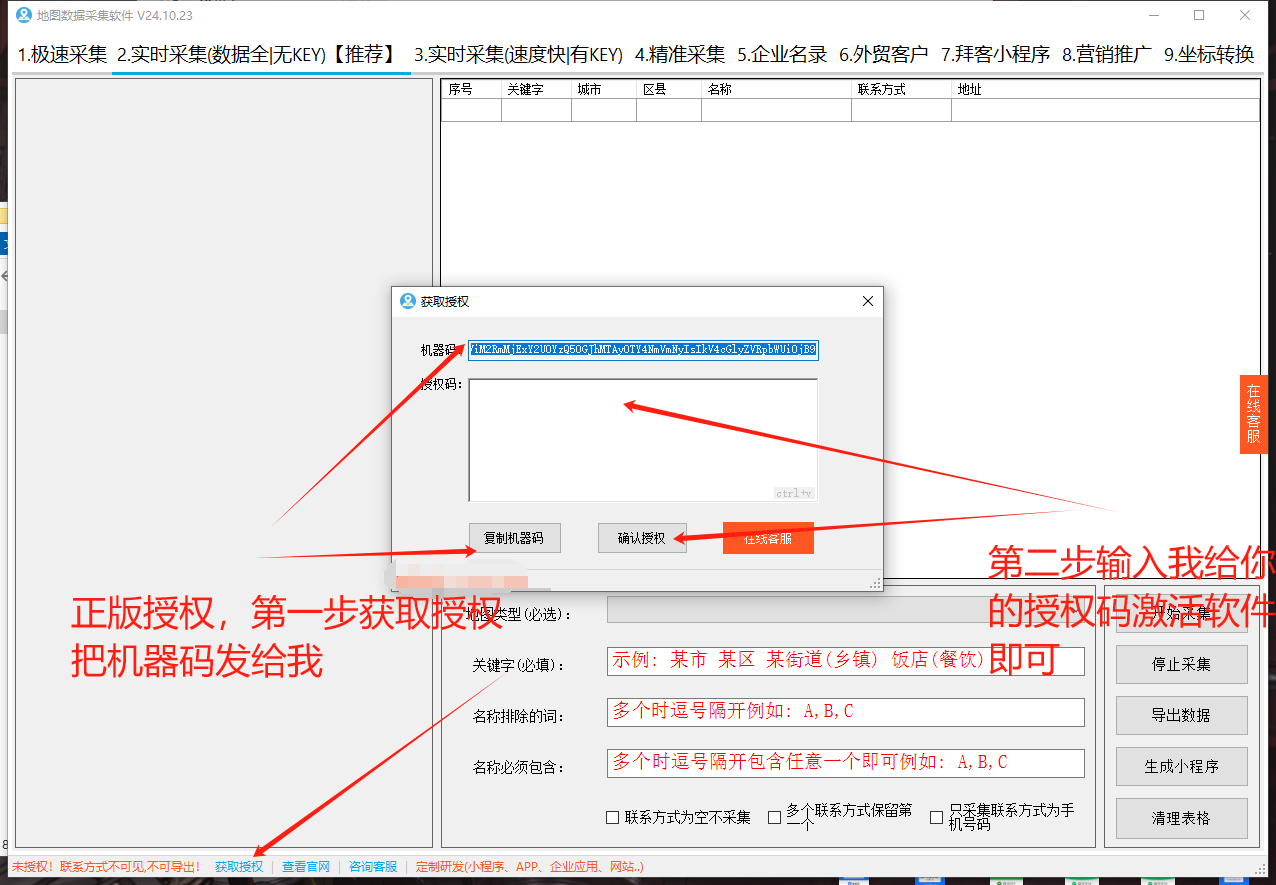Enable 联系方式为空不采集 checkbox

tap(612, 818)
